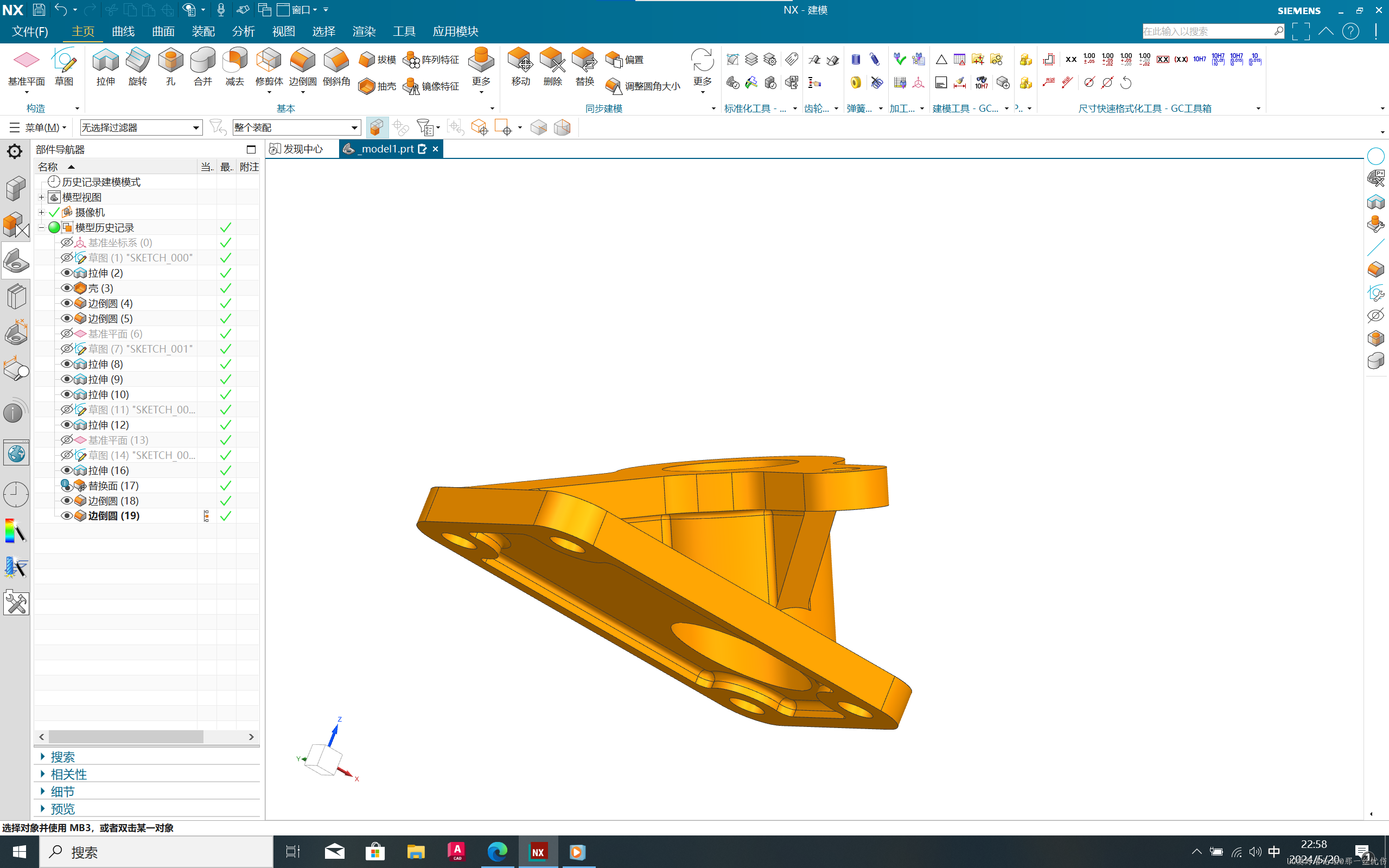Switch to the 曲线 ribbon tab
The height and width of the screenshot is (868, 1389).
(x=123, y=31)
